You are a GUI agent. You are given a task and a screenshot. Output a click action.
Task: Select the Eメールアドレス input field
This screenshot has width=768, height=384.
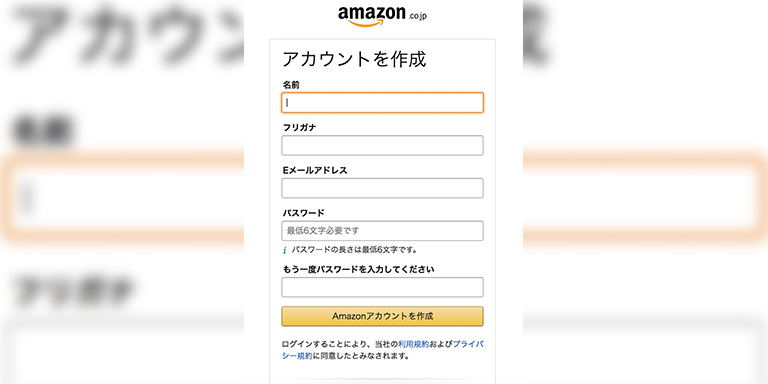(x=382, y=188)
